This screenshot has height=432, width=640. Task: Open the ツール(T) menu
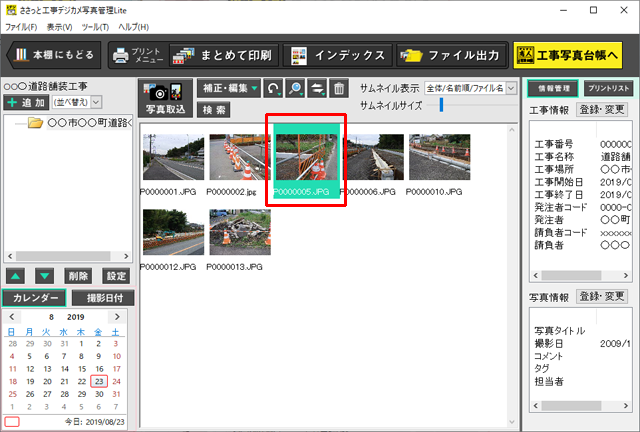95,27
